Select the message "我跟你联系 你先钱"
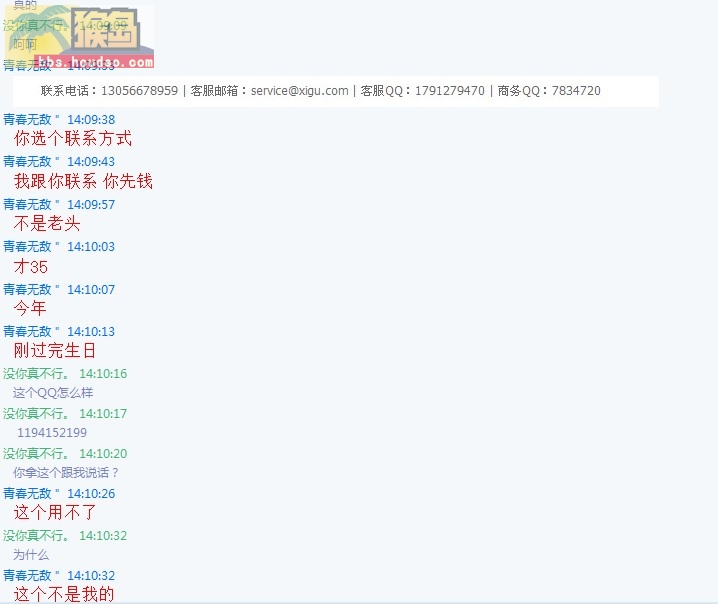The width and height of the screenshot is (718, 604). point(83,181)
